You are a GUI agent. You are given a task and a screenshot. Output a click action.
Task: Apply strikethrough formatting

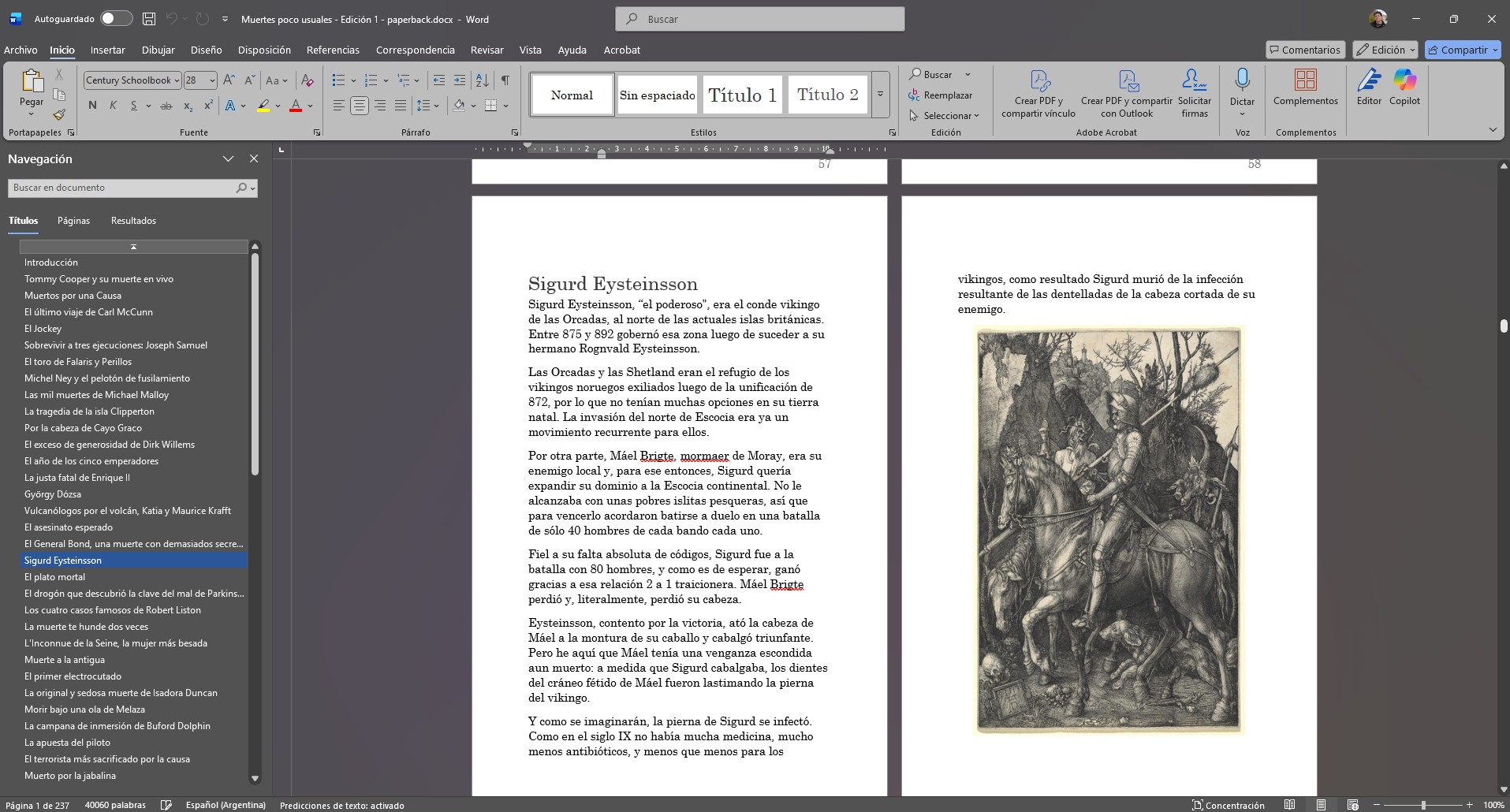click(166, 106)
